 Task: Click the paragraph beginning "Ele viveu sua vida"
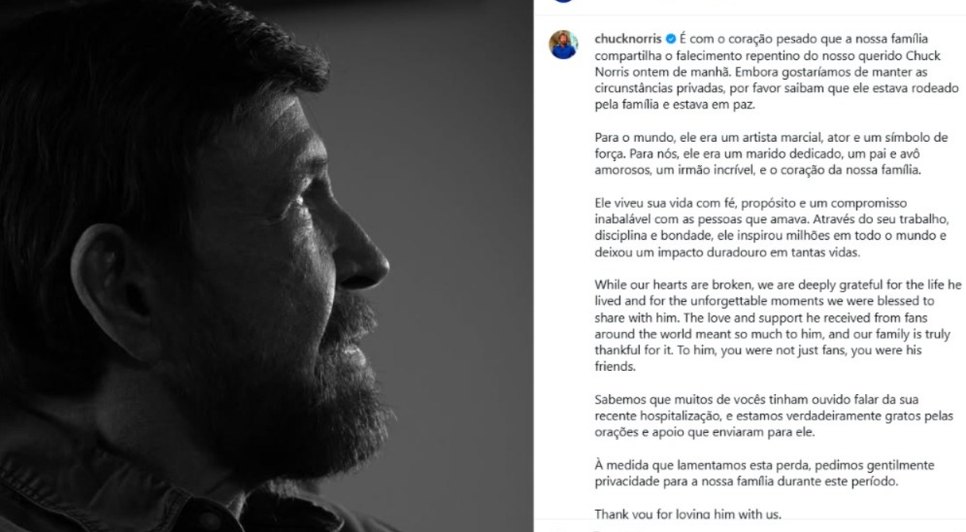coord(771,227)
